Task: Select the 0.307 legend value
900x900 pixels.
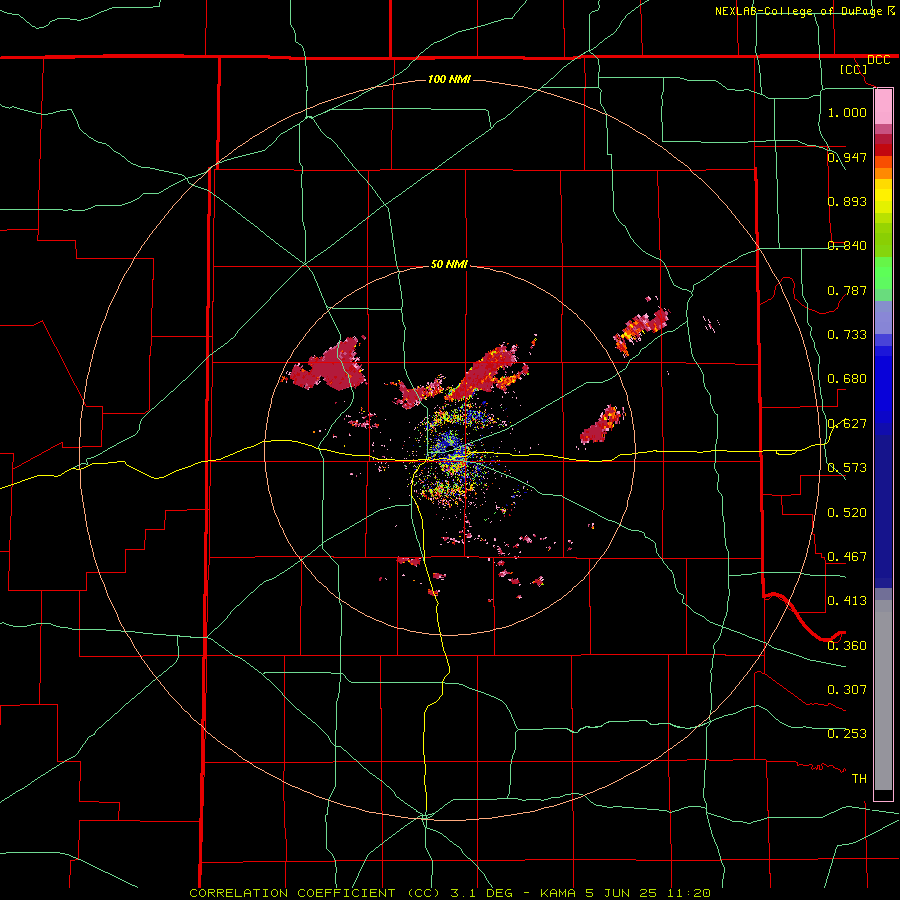Action: 847,690
